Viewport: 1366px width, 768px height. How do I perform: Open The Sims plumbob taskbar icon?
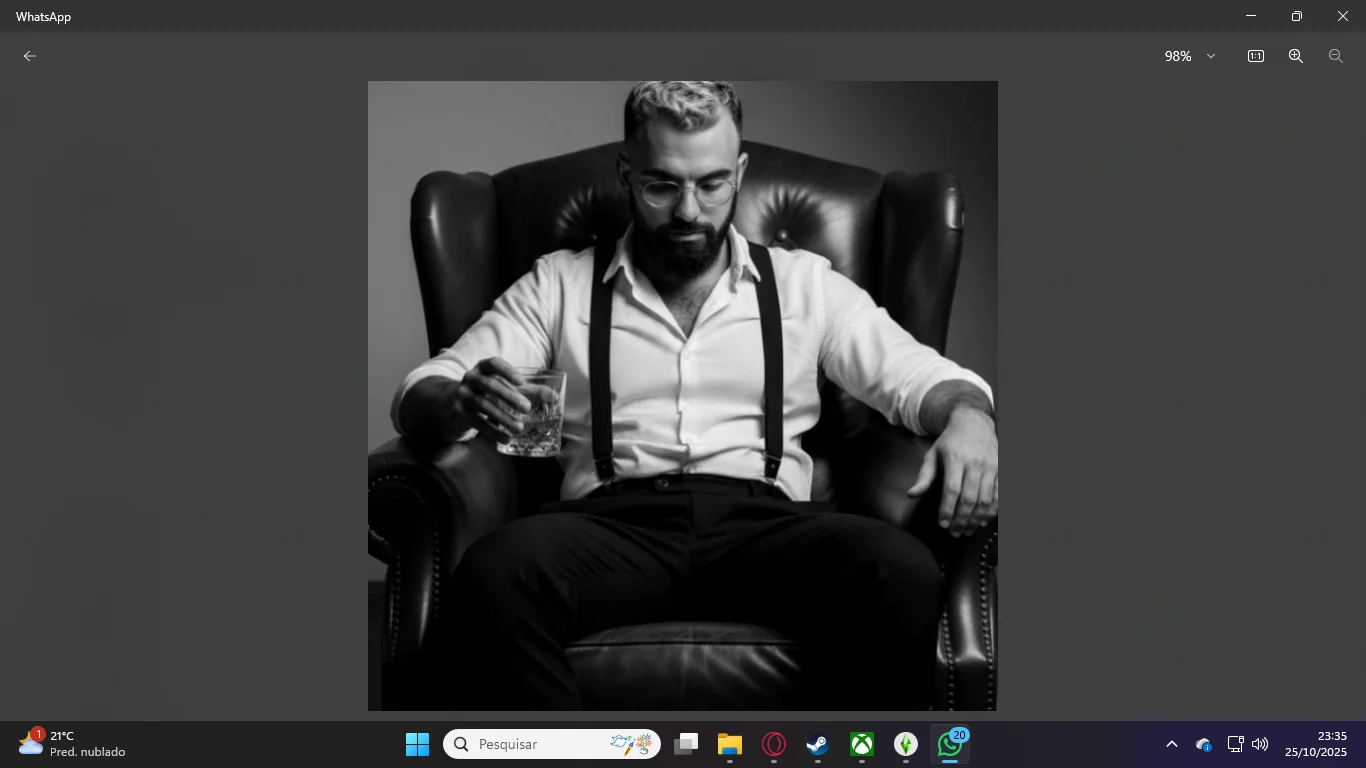pos(905,744)
